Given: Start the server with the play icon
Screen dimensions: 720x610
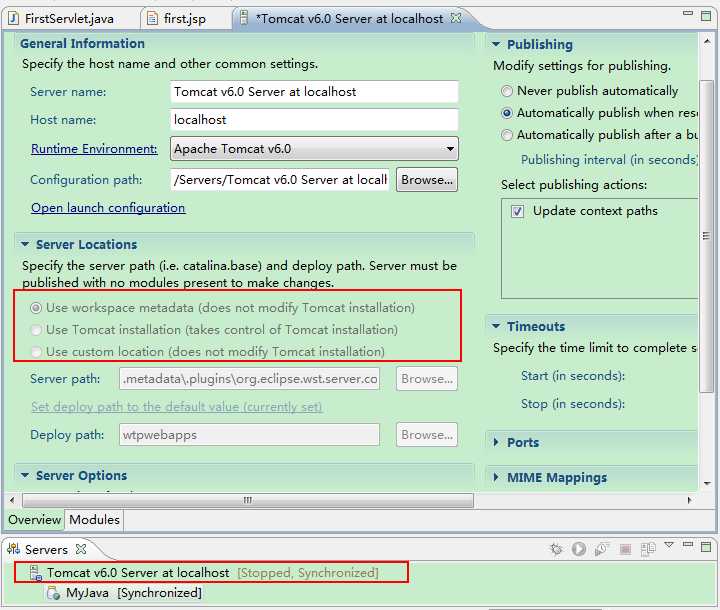Looking at the screenshot, I should pyautogui.click(x=579, y=549).
